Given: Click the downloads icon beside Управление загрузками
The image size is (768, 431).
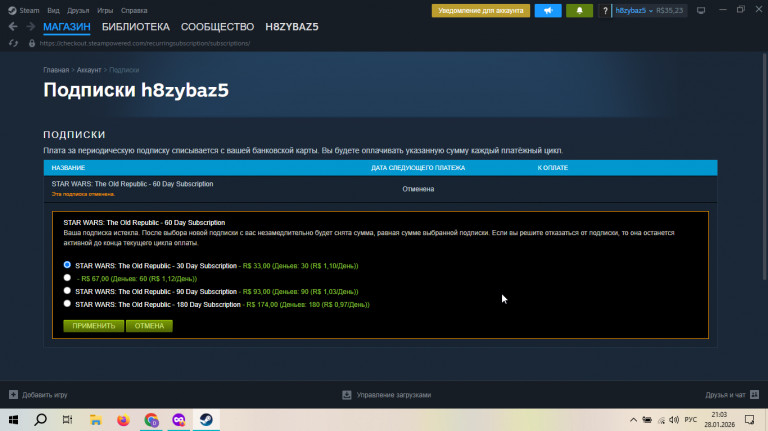Looking at the screenshot, I should pos(347,395).
